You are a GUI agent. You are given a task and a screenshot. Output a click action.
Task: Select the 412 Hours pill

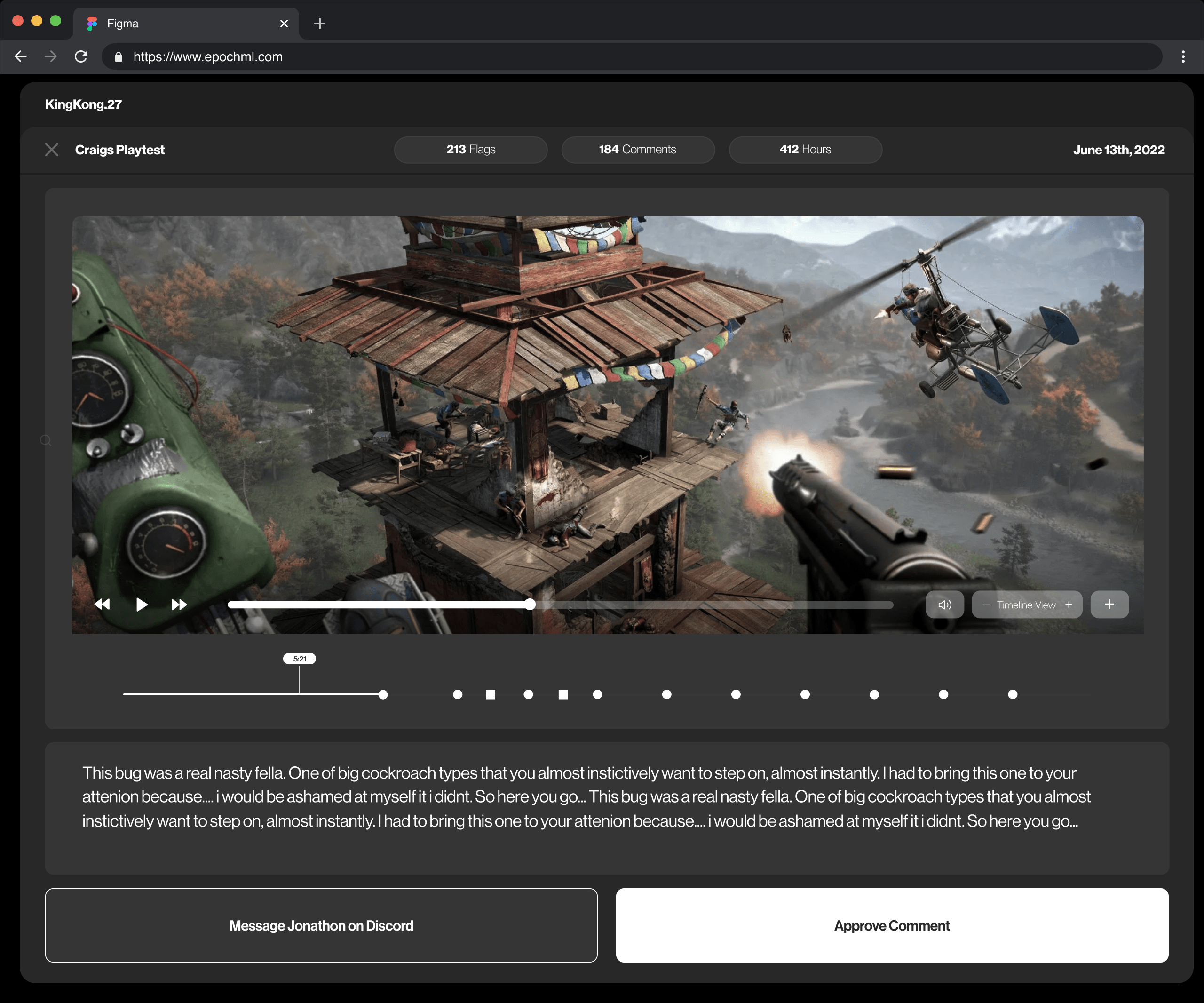(805, 150)
